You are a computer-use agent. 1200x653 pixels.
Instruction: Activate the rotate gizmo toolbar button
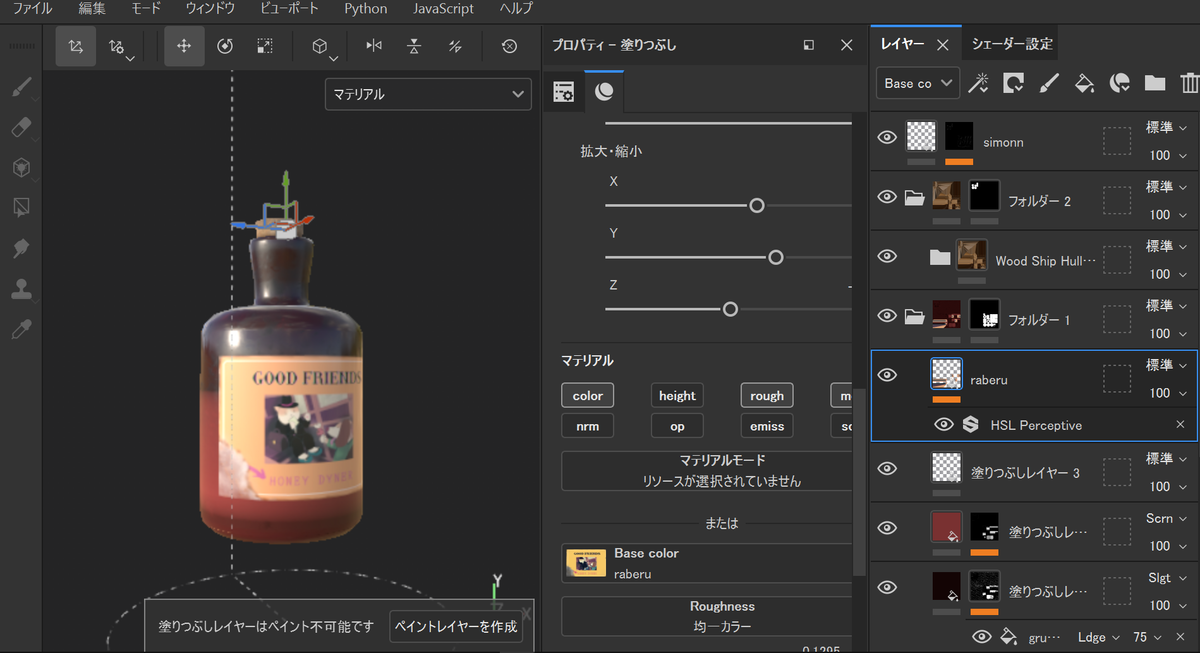(x=225, y=46)
